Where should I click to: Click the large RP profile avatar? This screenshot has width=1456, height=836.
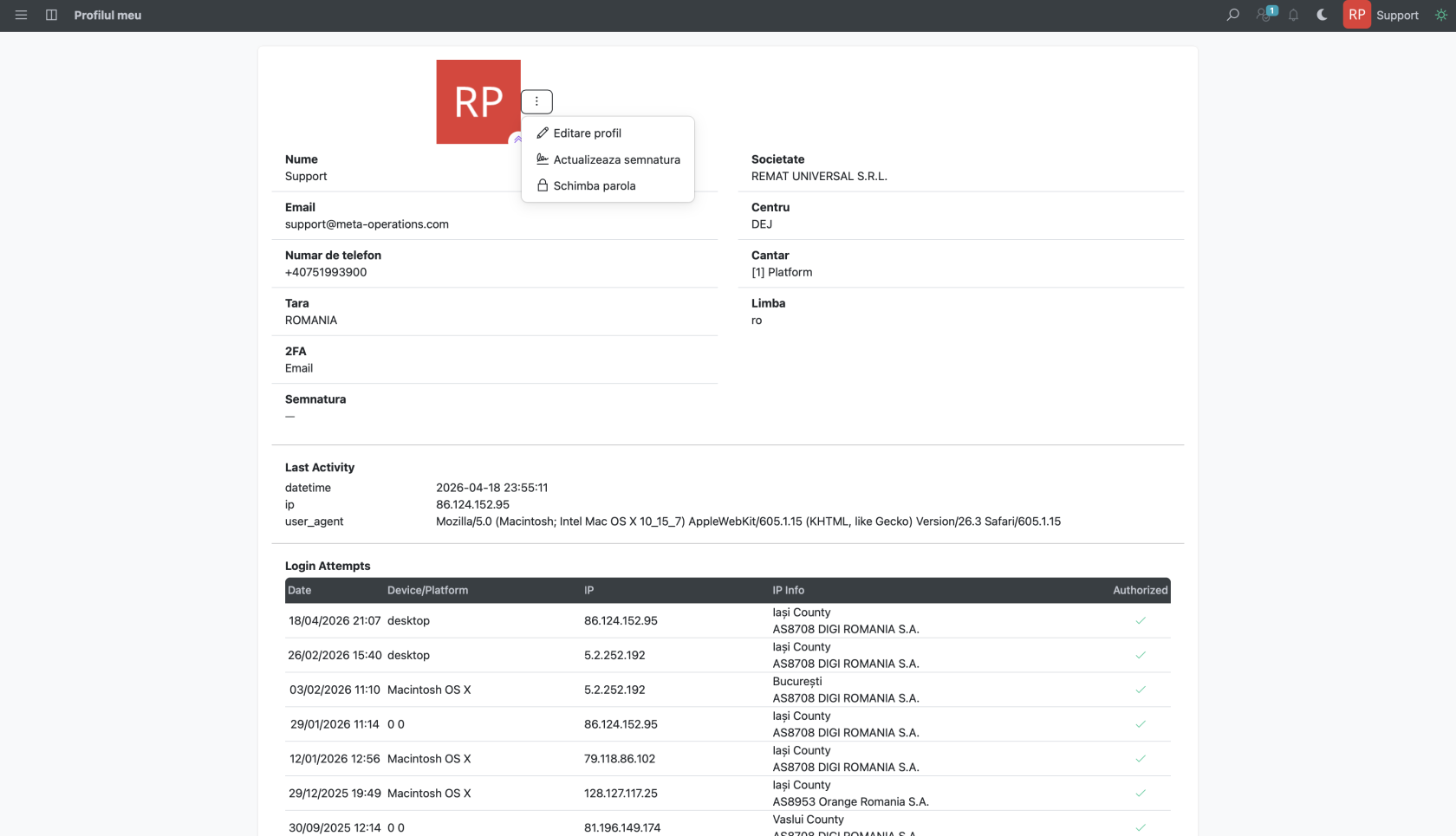[478, 101]
